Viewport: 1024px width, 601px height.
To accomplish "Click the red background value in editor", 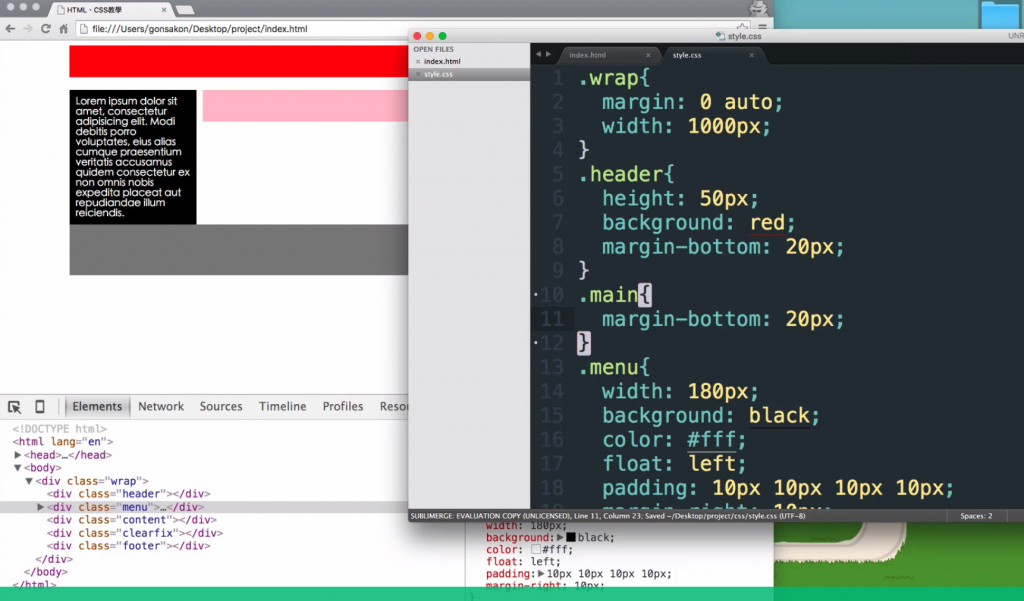I will (767, 223).
